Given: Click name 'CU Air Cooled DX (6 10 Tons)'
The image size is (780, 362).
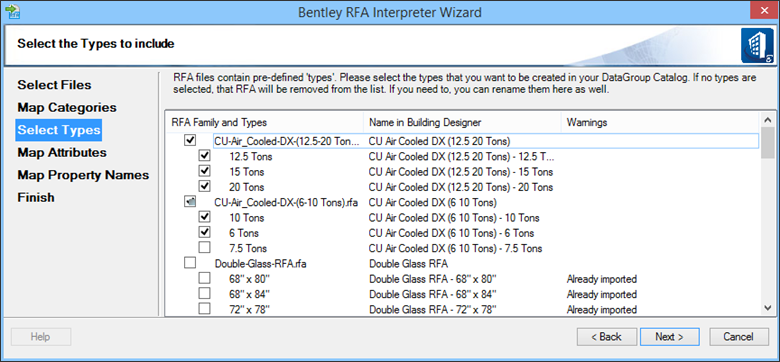Looking at the screenshot, I should 432,202.
